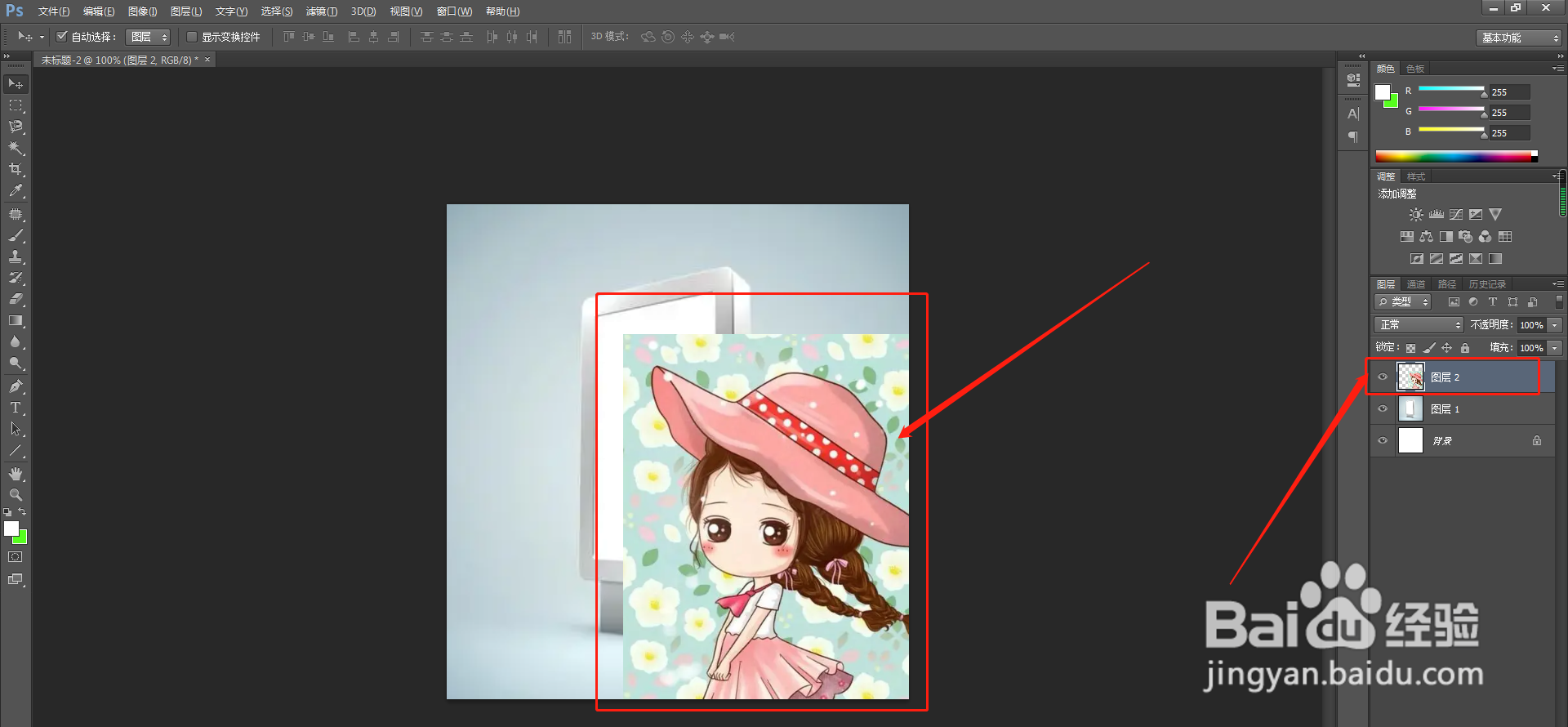Open the Paragraph panel icon
Viewport: 1568px width, 727px height.
pyautogui.click(x=1353, y=136)
